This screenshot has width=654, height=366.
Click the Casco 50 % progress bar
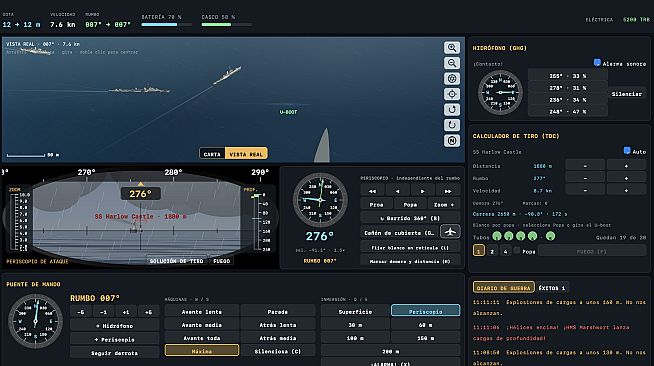pyautogui.click(x=226, y=25)
